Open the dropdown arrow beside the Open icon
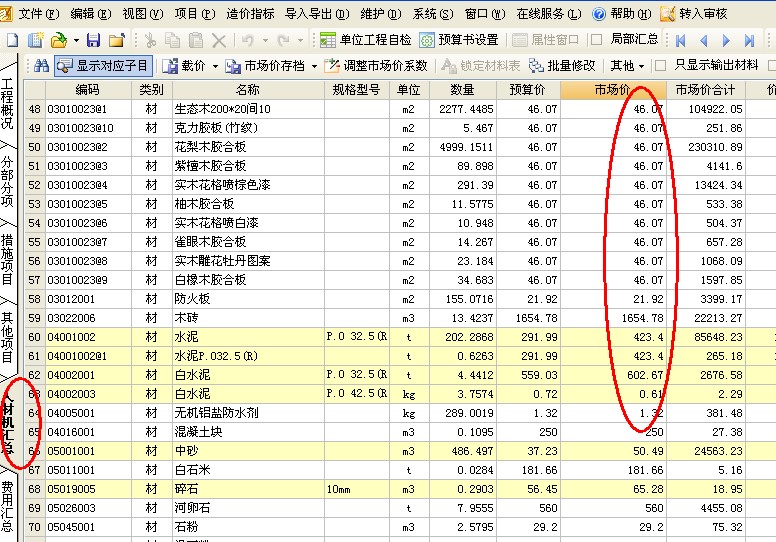This screenshot has width=776, height=542. 76,40
